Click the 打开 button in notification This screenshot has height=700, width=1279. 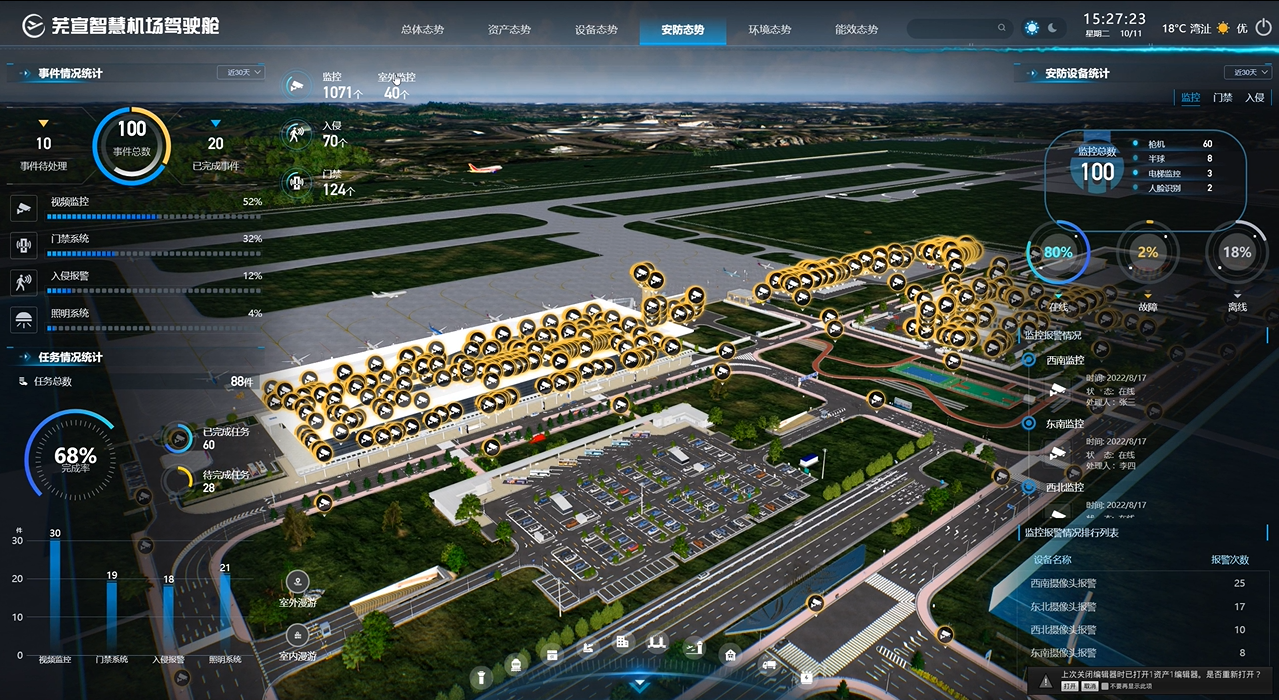coord(1069,688)
